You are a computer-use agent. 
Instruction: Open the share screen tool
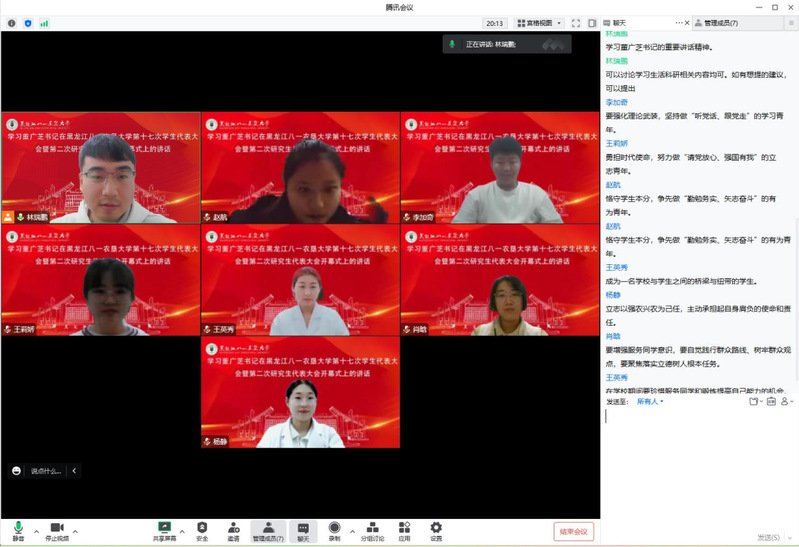tap(164, 530)
